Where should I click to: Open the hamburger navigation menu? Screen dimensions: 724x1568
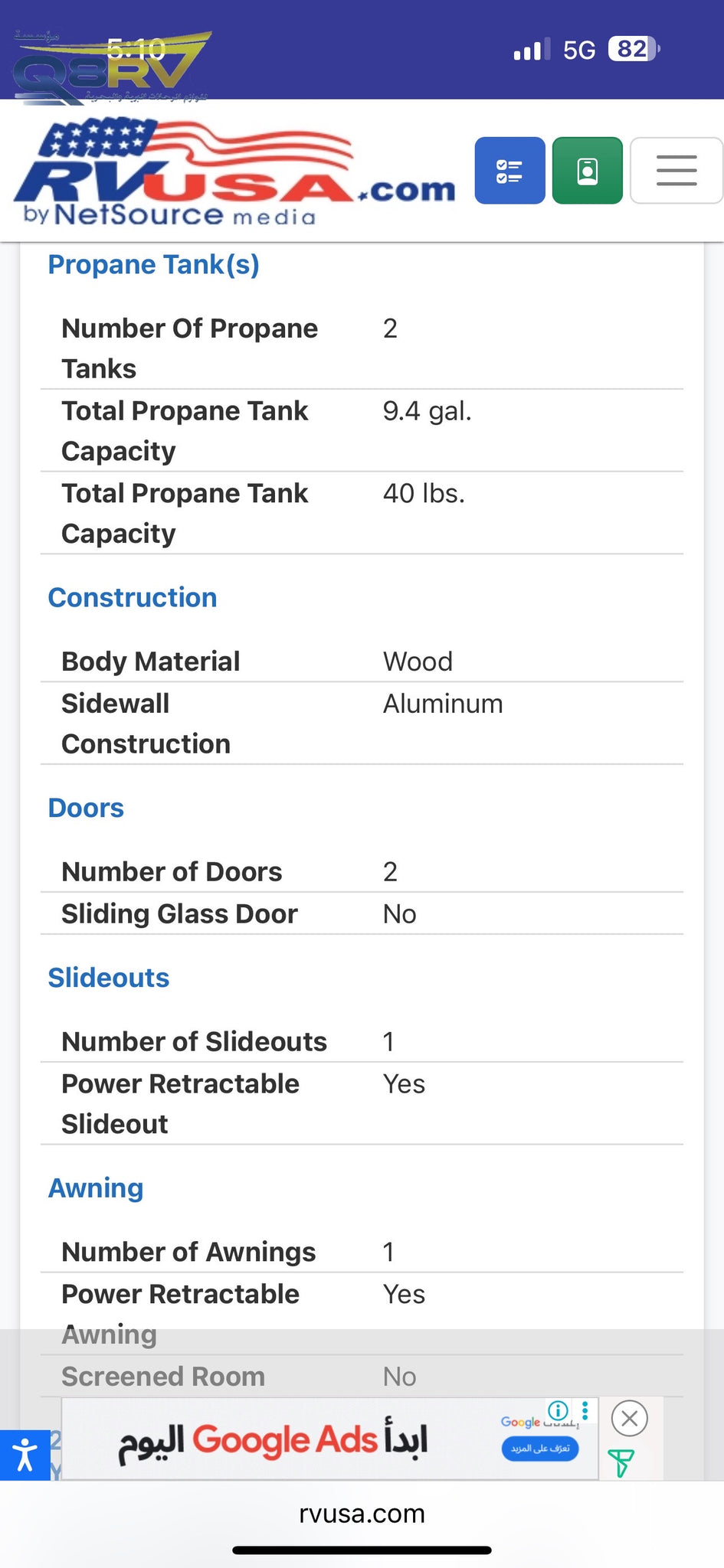pos(676,171)
